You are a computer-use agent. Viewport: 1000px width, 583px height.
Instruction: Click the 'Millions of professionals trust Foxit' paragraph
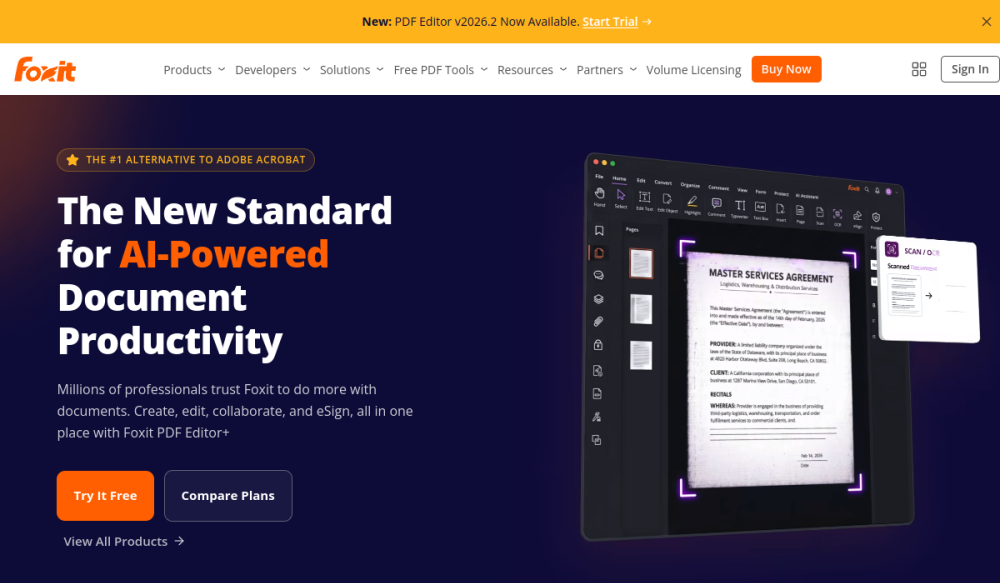click(x=235, y=411)
